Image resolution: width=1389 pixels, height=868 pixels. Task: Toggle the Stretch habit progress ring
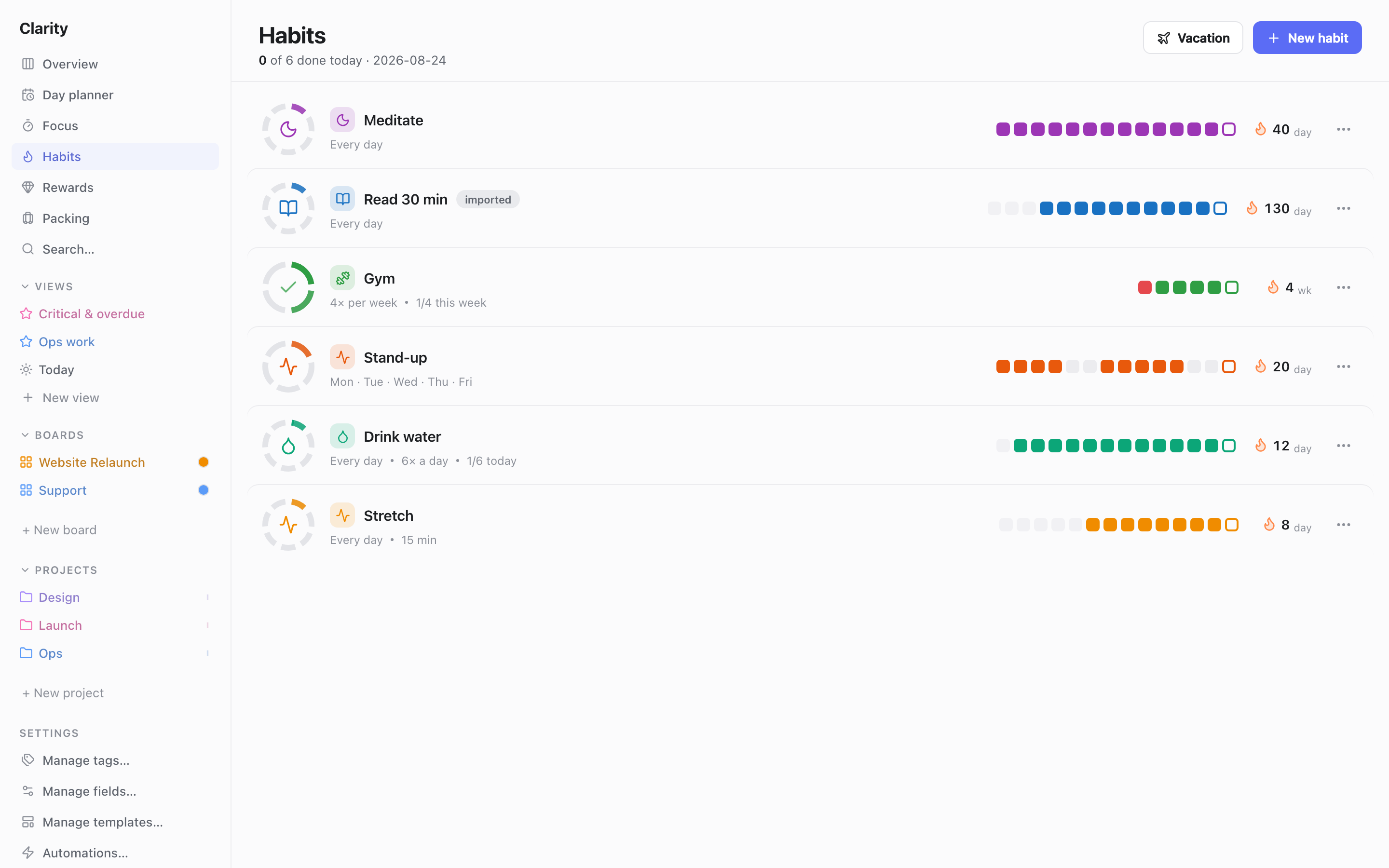[288, 525]
